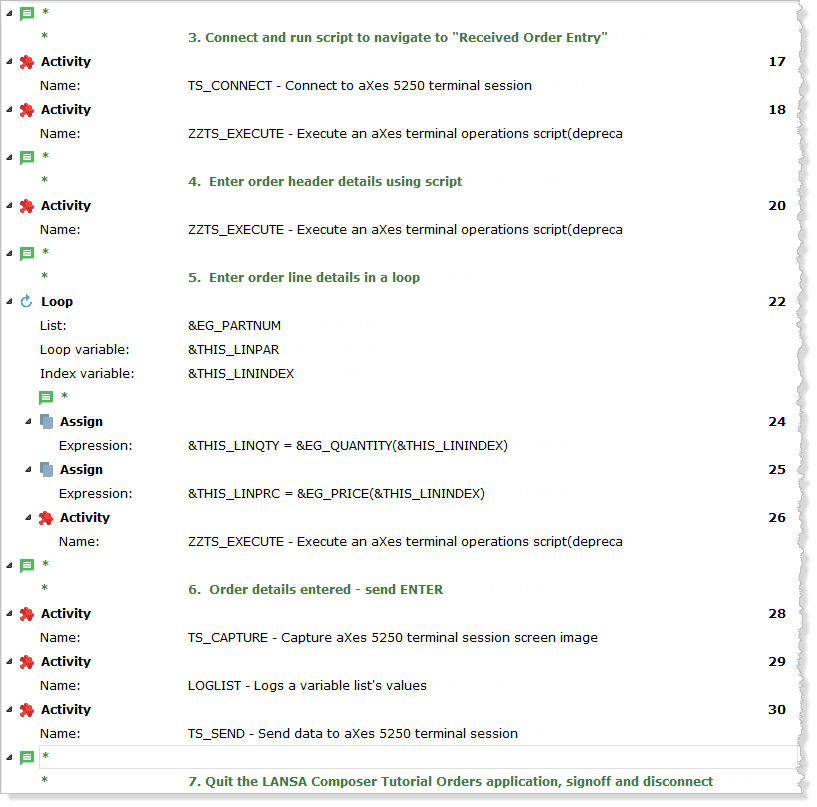Screen dimensions: 817x807
Task: Click the 'Loop variable:' label
Action: point(84,350)
